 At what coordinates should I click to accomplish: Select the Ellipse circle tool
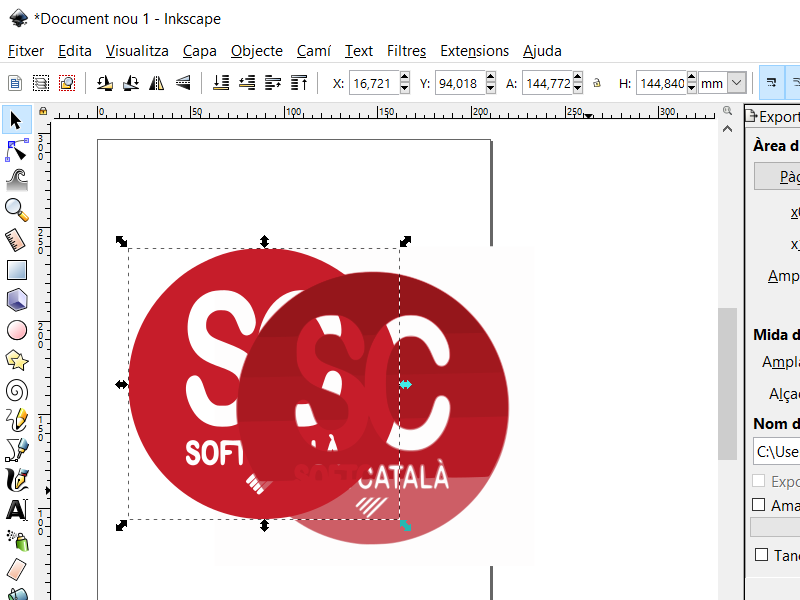click(x=16, y=330)
